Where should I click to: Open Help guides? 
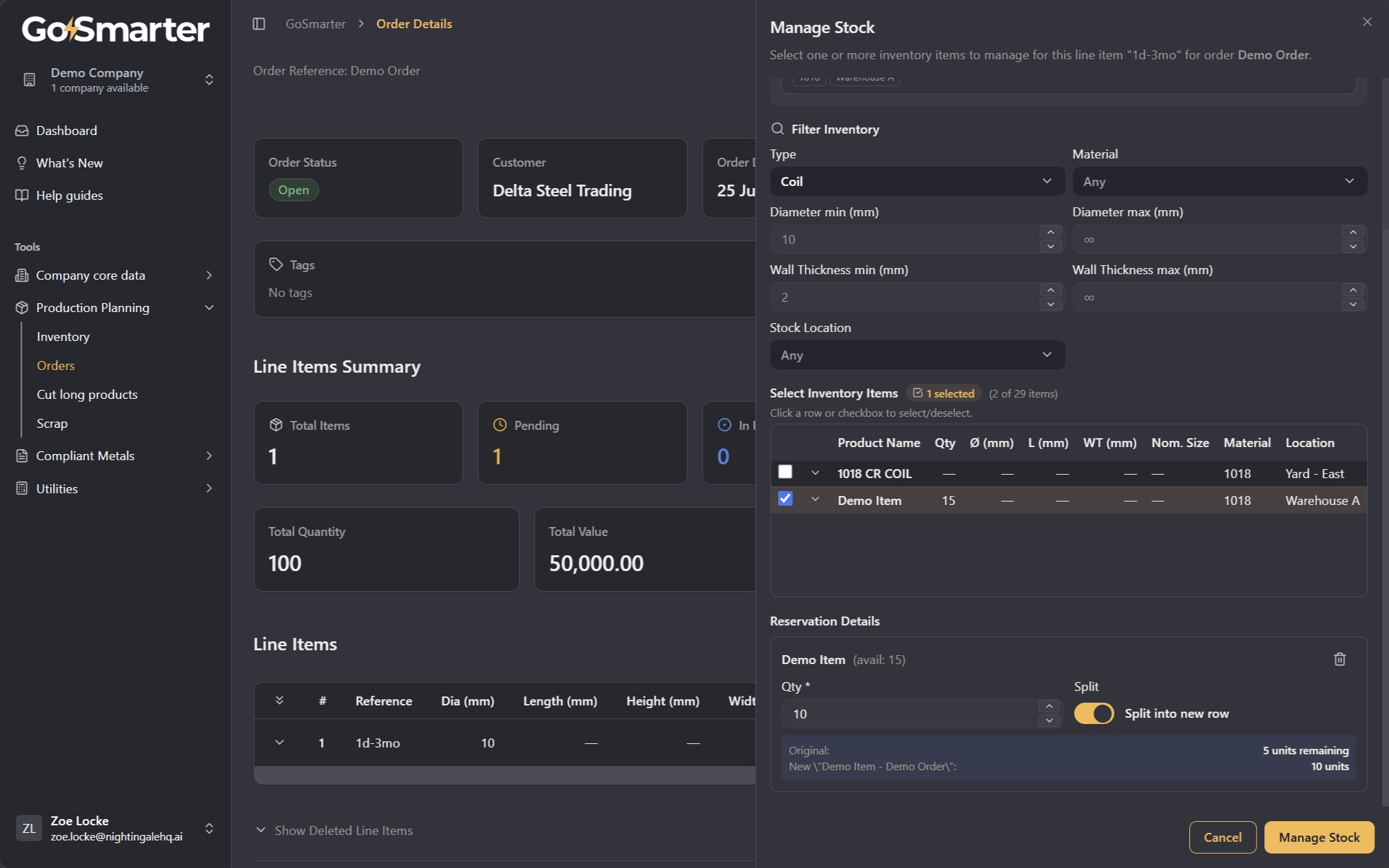click(x=70, y=196)
